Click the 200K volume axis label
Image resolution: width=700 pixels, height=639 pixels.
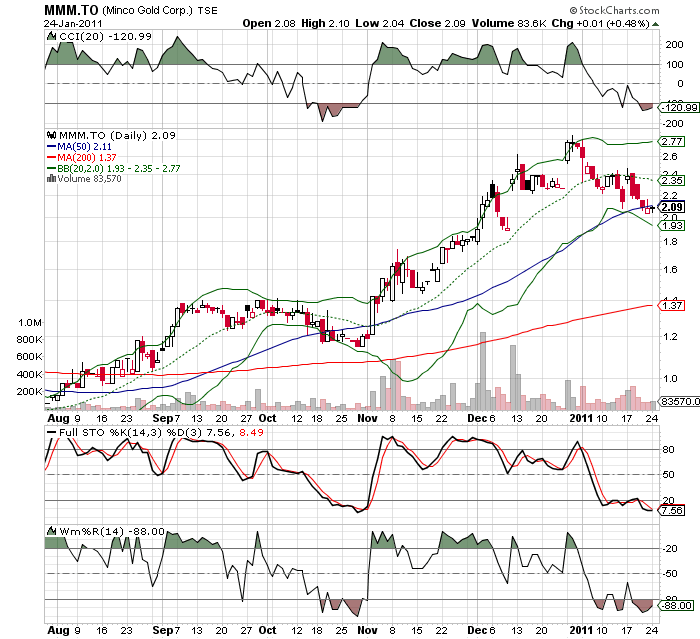pos(29,392)
